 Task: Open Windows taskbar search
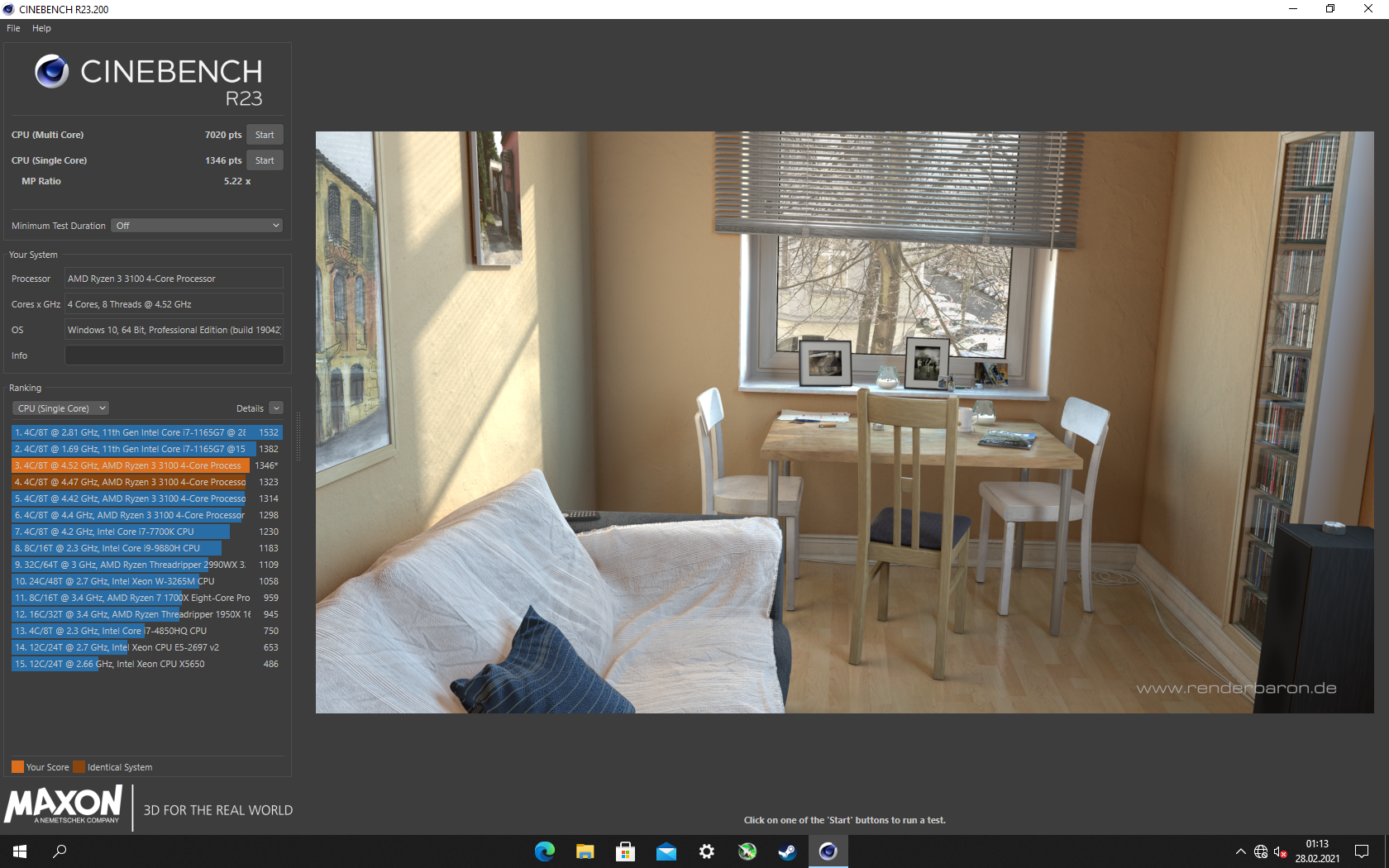pyautogui.click(x=60, y=851)
